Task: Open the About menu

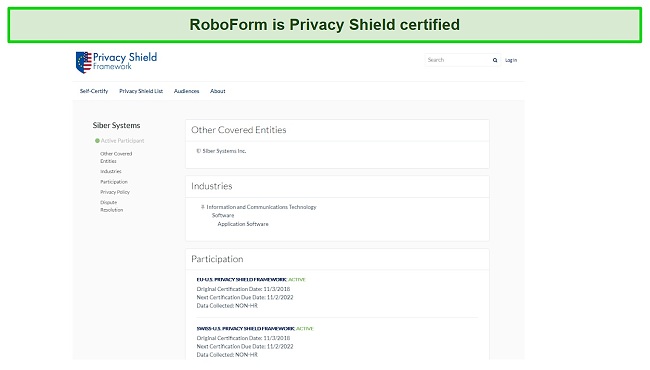Action: coord(218,91)
